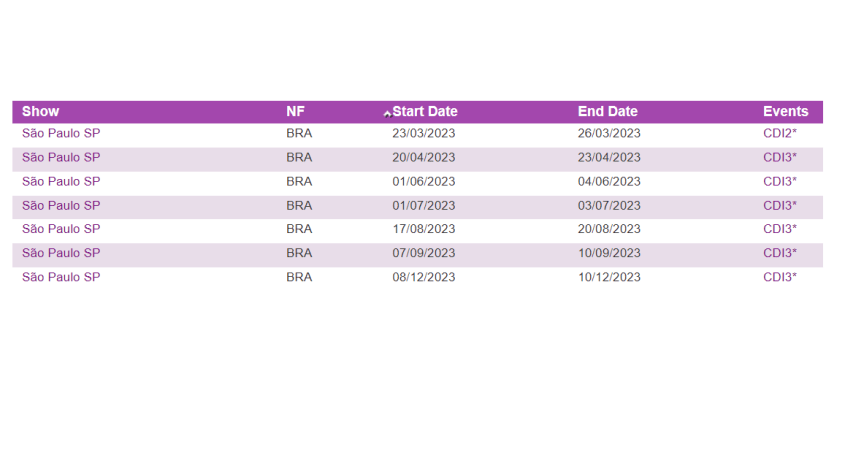Open CDI3* event ending 10/09/2023
Screen dimensions: 845x450
pos(779,253)
